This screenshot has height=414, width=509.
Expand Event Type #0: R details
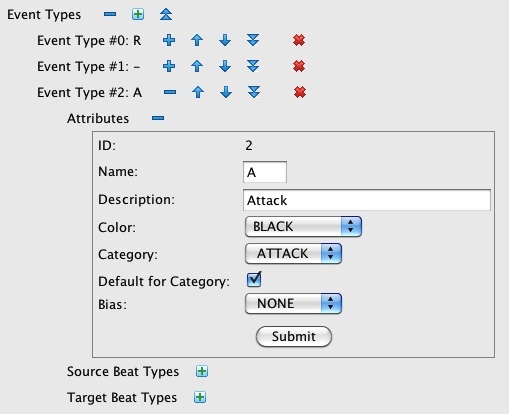(x=169, y=40)
